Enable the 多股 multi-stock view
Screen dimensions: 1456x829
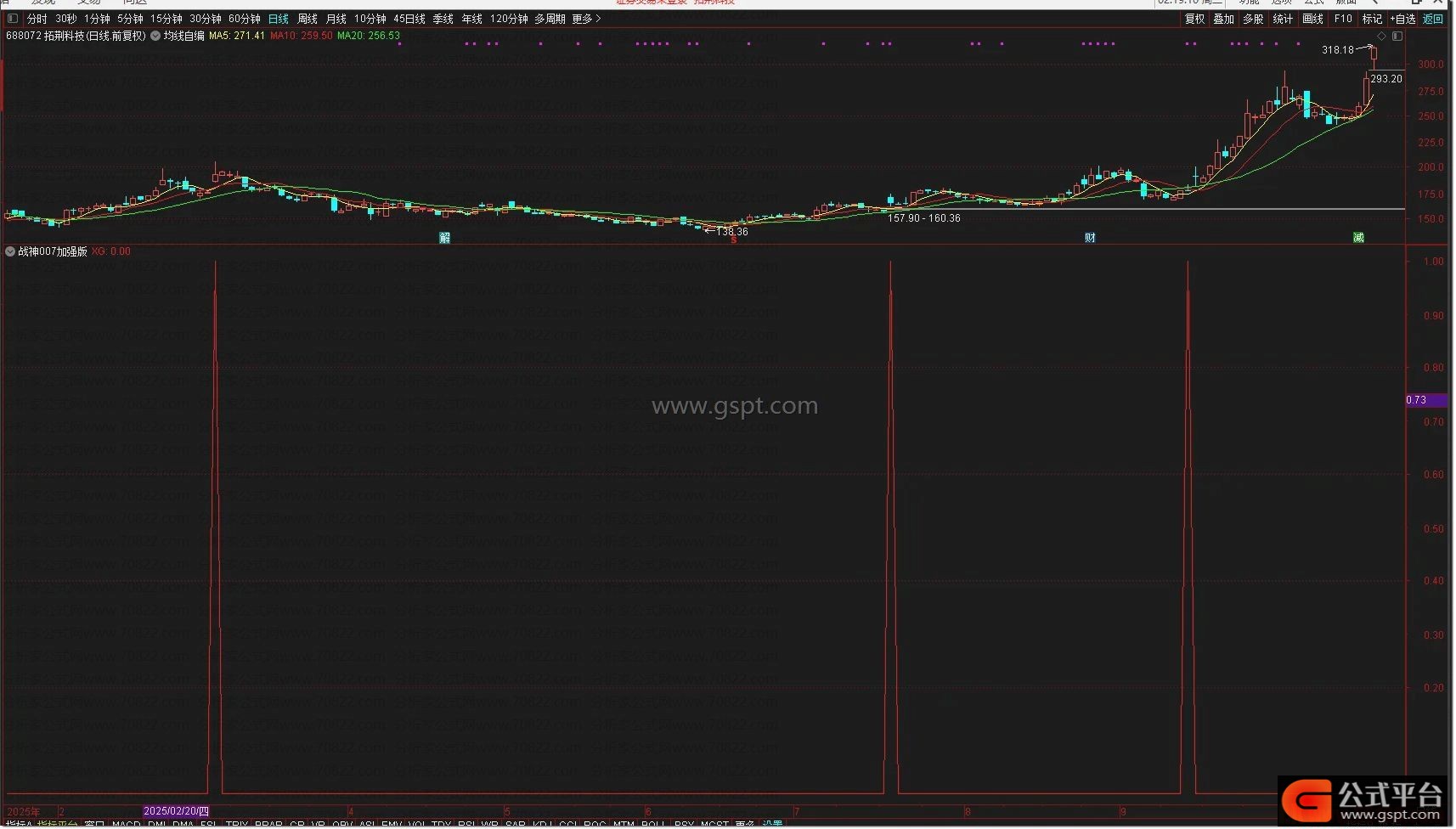[x=1253, y=19]
